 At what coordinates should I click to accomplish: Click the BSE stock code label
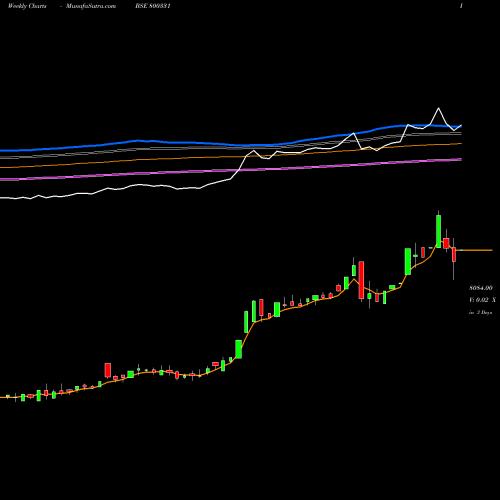(x=153, y=6)
